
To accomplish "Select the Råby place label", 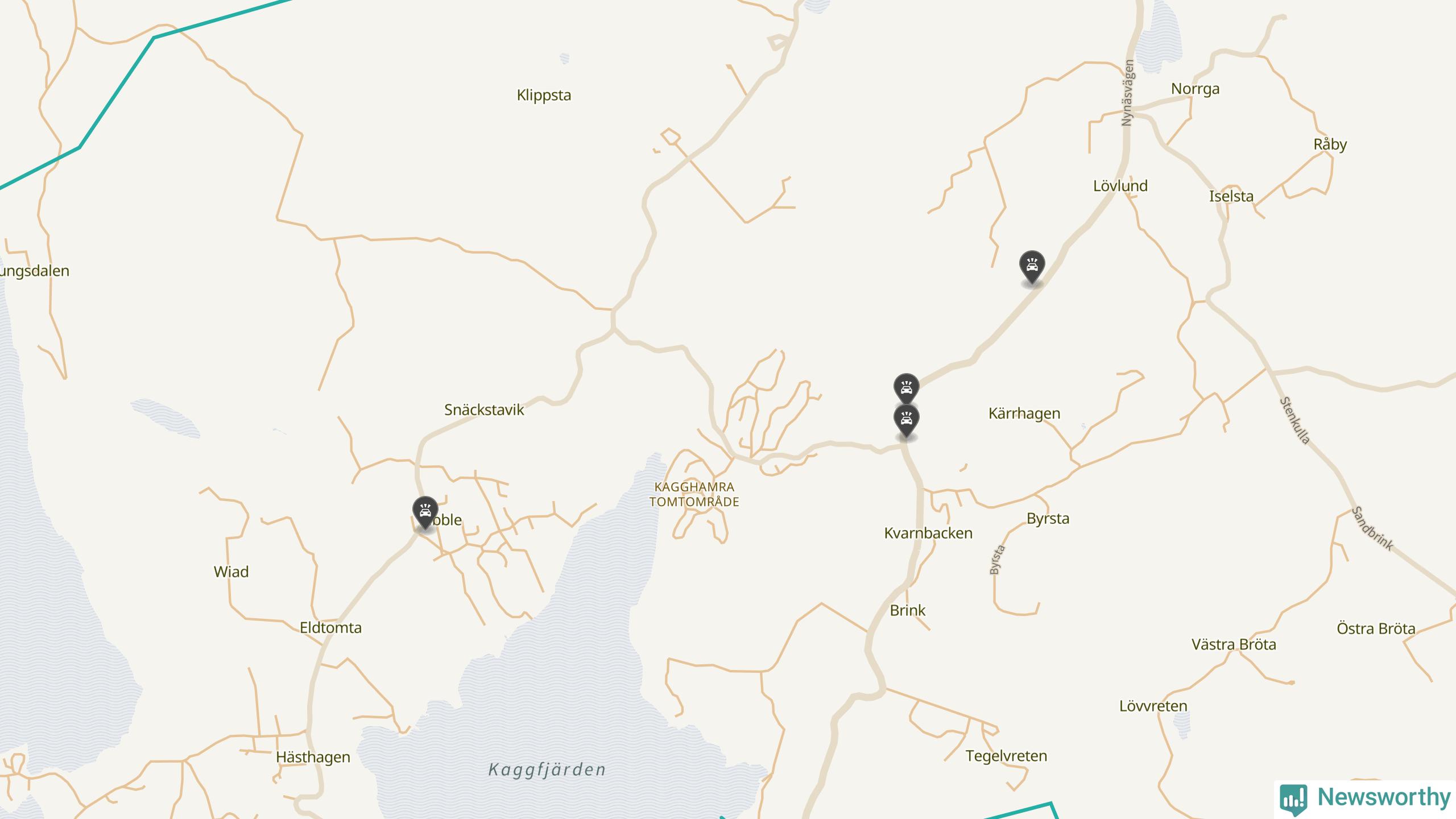I will [1330, 144].
